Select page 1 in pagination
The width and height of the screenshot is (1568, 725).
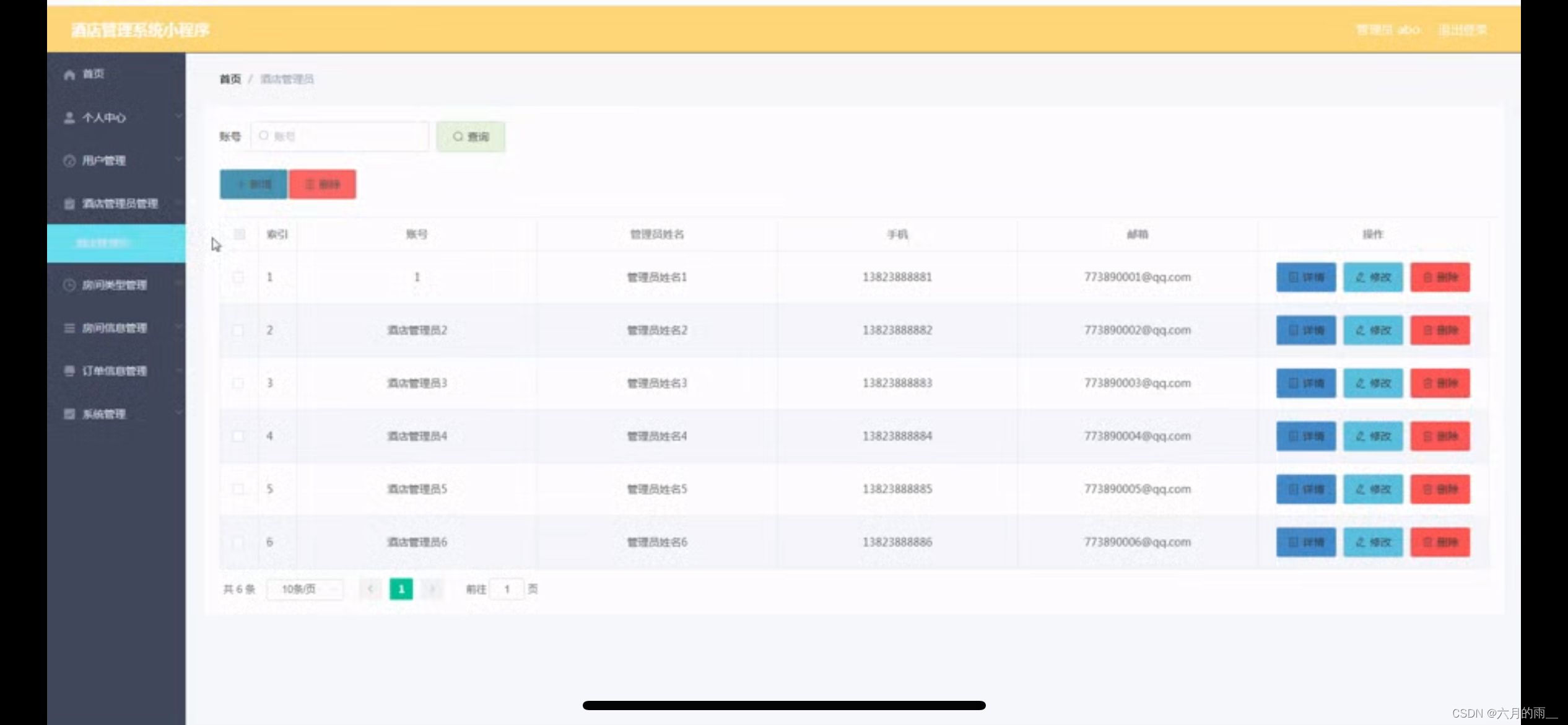click(x=401, y=589)
